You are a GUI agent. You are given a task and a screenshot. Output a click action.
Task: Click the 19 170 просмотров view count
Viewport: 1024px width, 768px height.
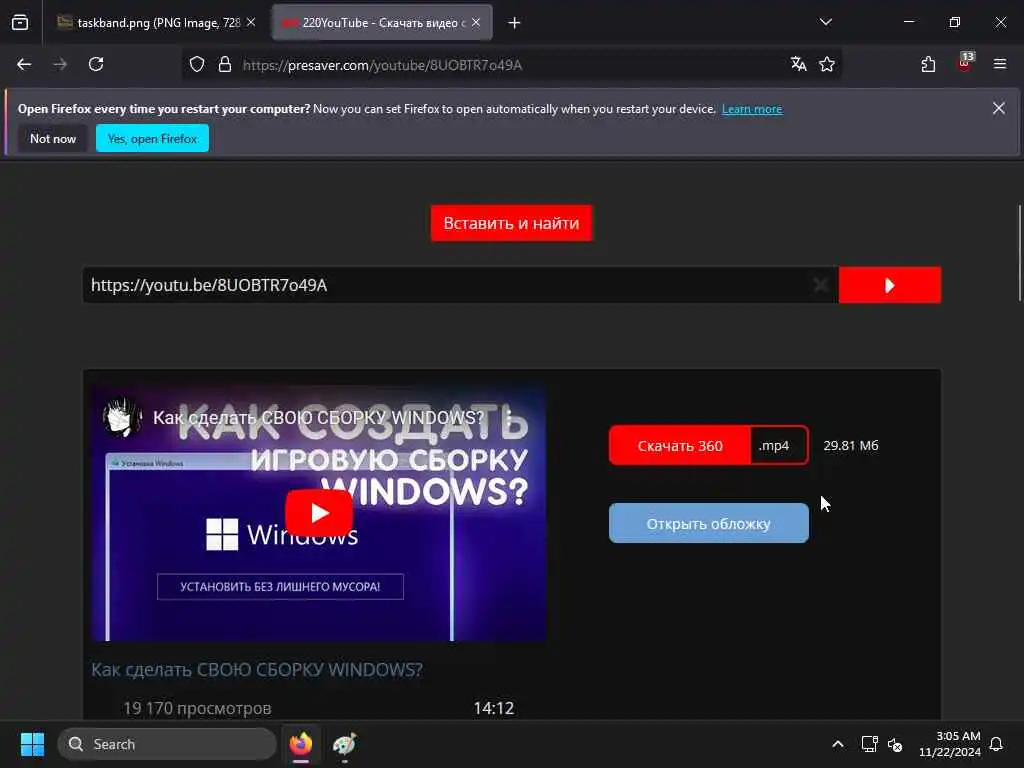pos(197,709)
